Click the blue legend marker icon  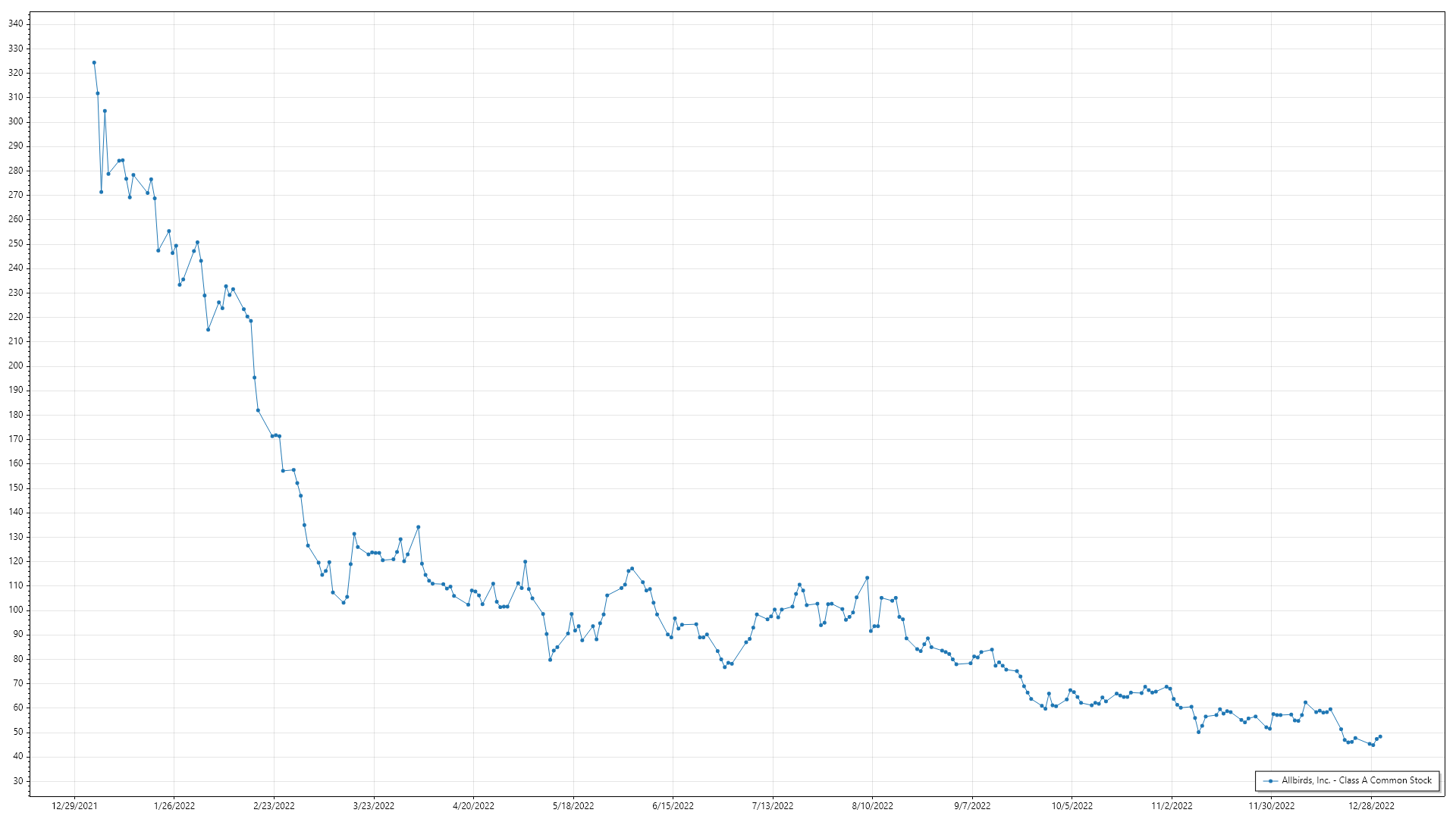tap(1270, 780)
